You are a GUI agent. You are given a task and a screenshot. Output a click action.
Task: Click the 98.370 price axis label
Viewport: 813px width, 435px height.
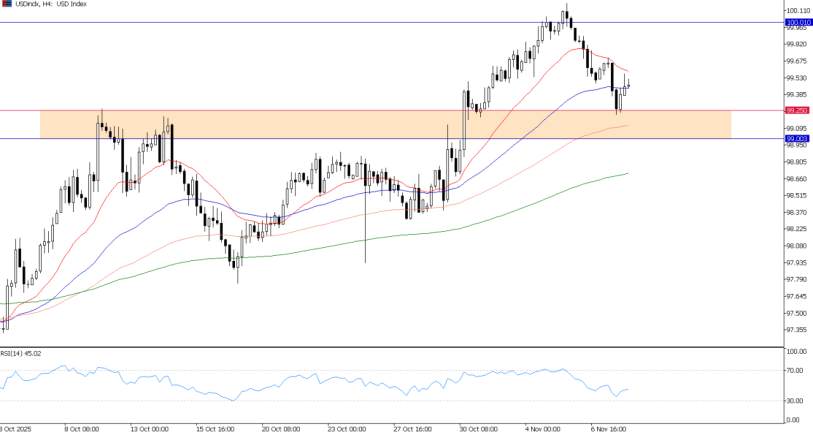pyautogui.click(x=797, y=212)
